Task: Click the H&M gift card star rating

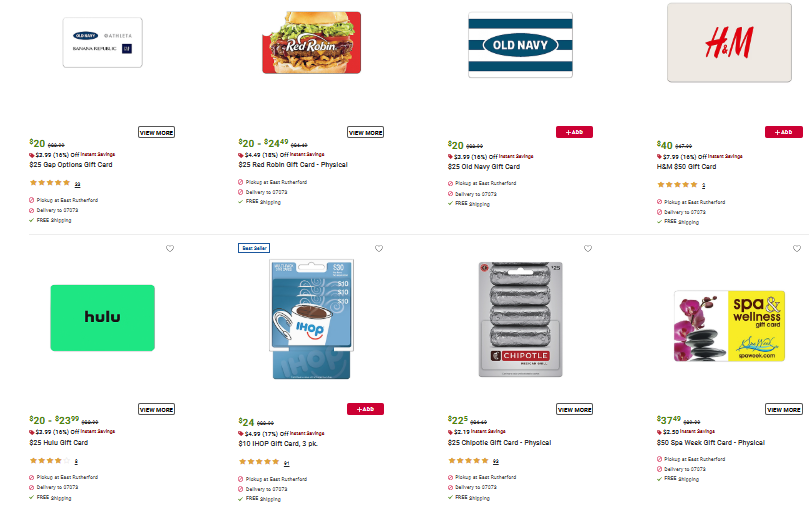Action: tap(677, 184)
